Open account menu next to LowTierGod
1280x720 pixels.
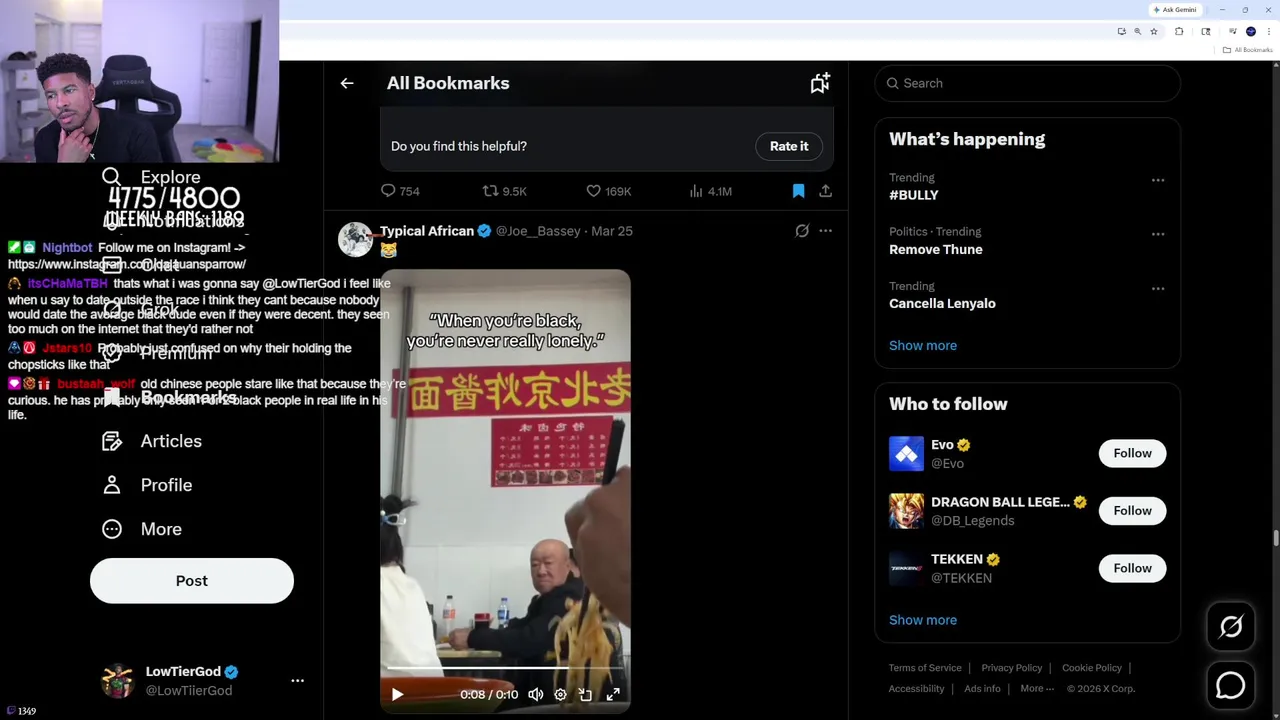(297, 680)
